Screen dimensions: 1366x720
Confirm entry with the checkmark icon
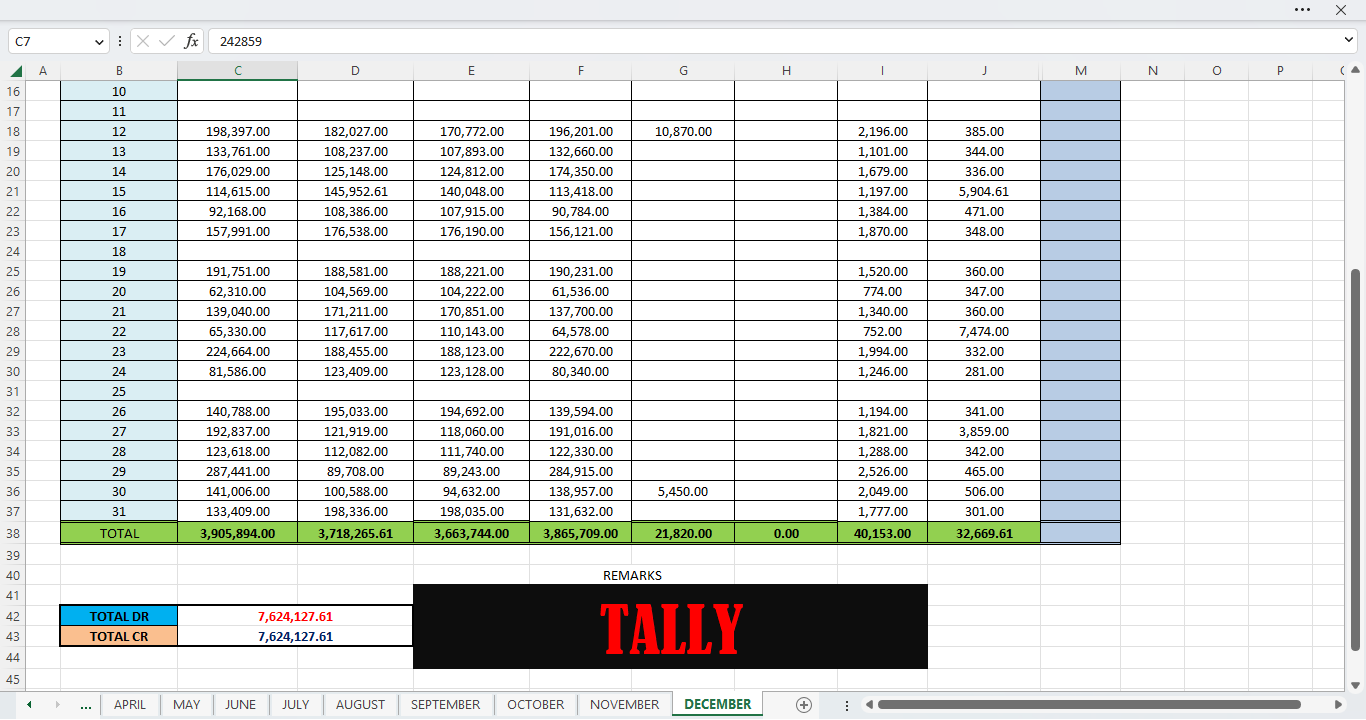(x=166, y=42)
